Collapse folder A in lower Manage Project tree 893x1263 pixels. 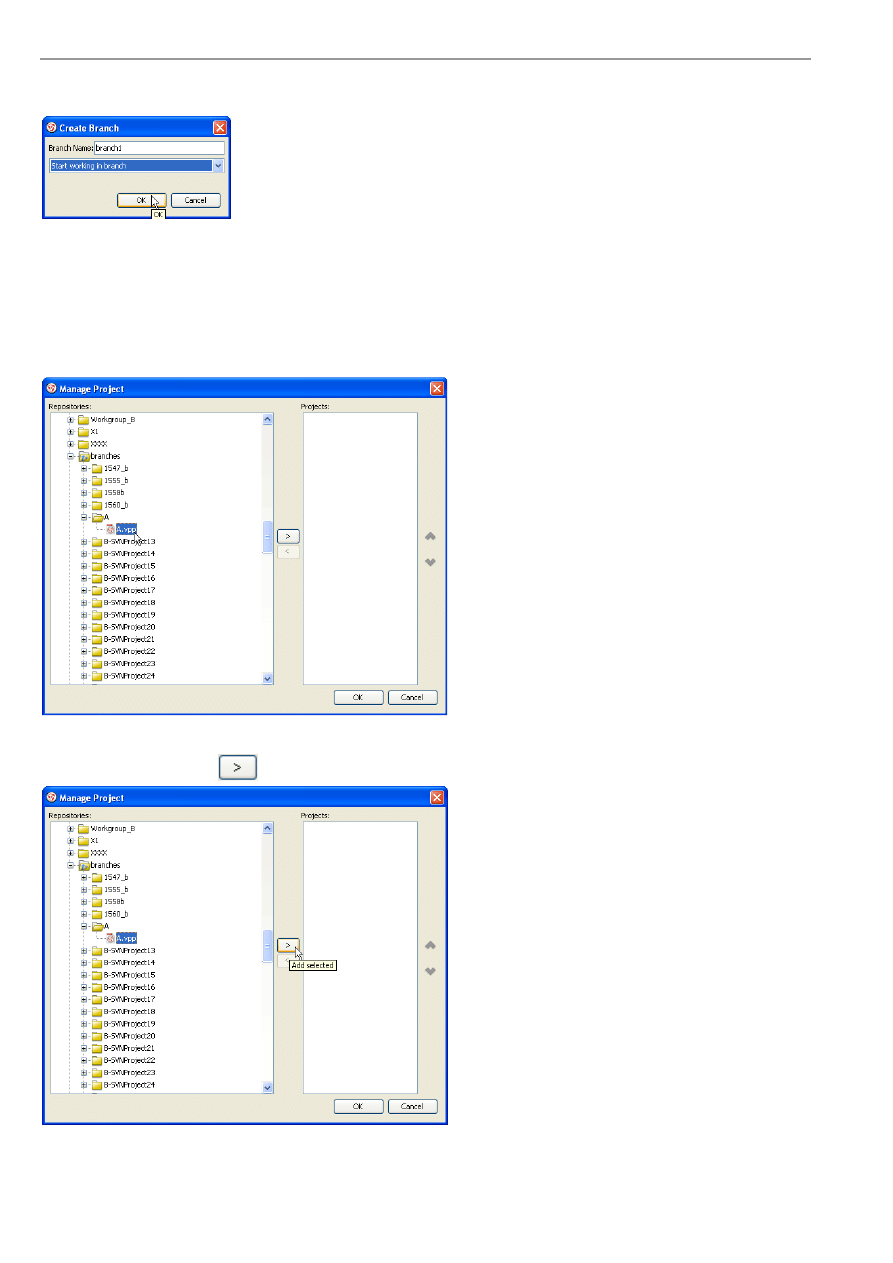point(85,926)
